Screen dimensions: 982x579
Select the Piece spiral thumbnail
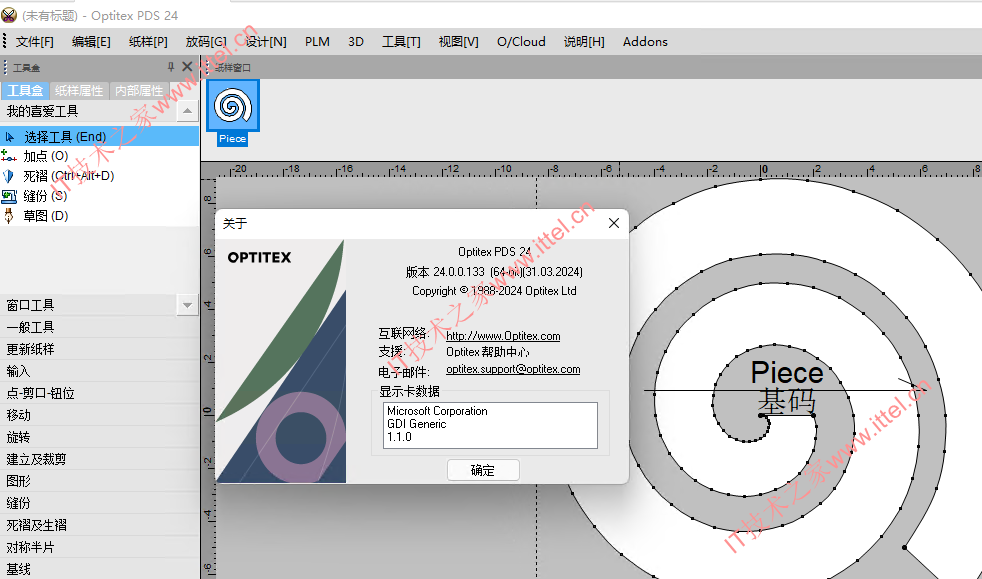click(232, 106)
